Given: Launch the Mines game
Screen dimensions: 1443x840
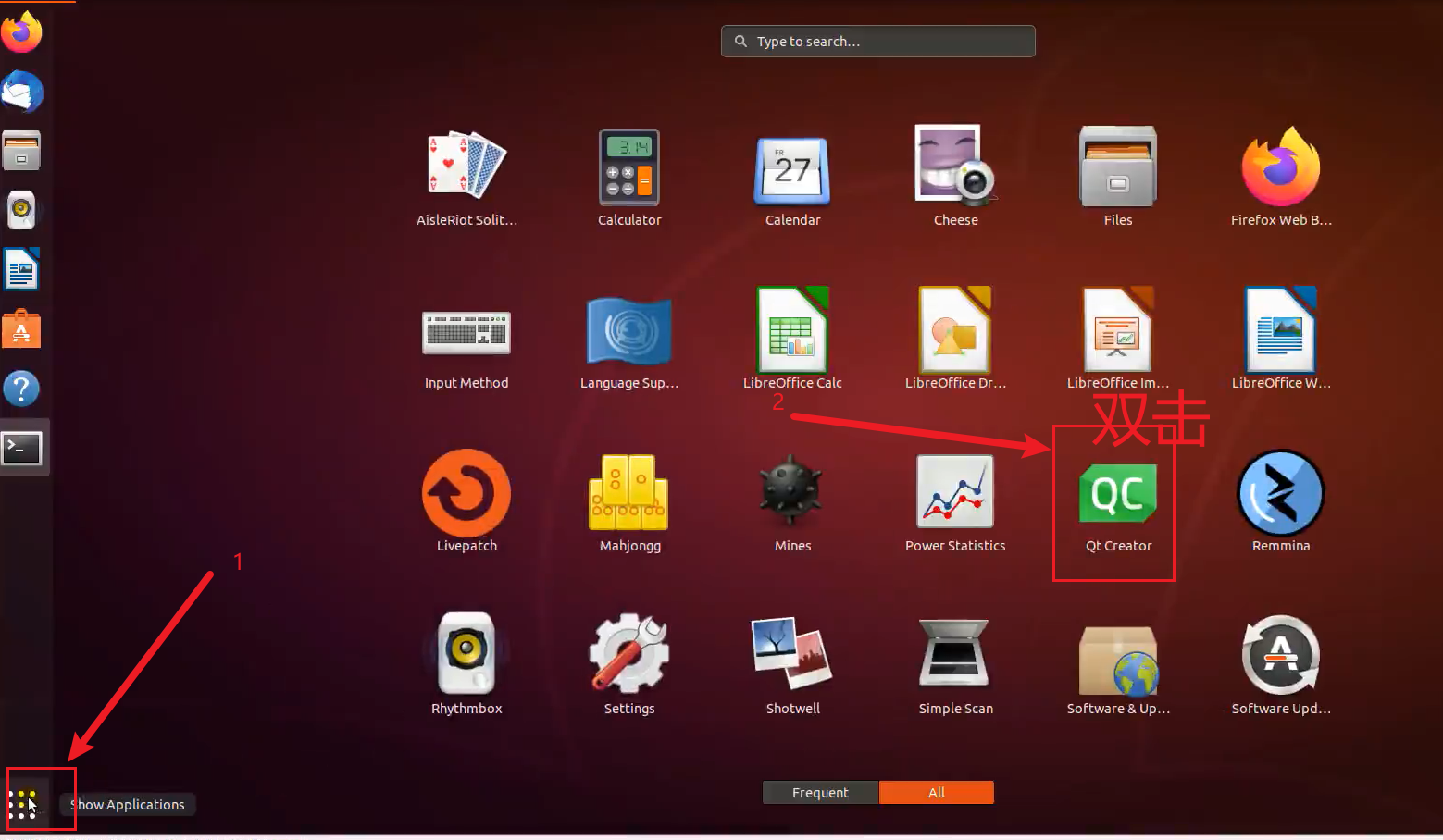Looking at the screenshot, I should 792,491.
